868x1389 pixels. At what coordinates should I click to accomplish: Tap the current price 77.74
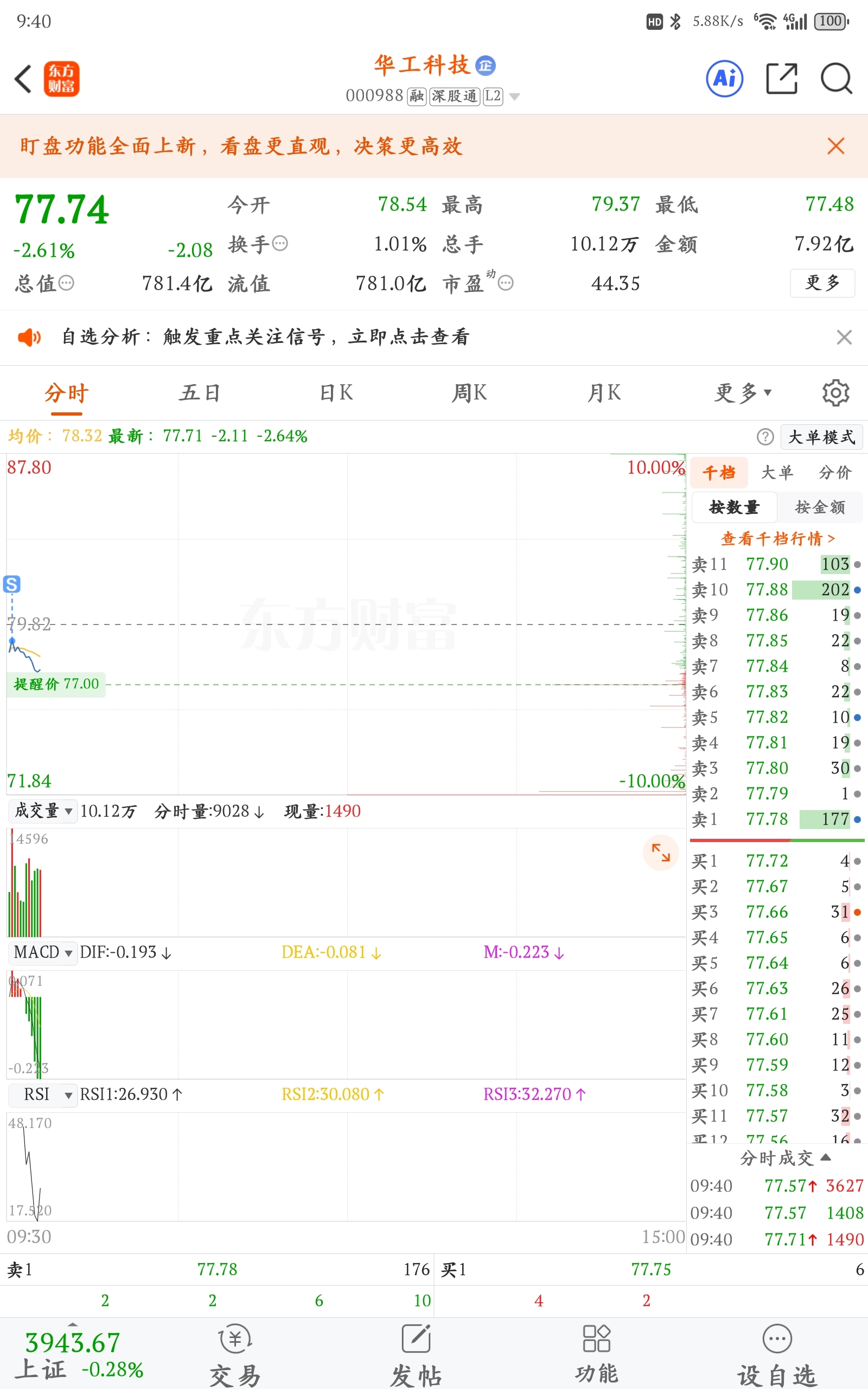coord(61,209)
